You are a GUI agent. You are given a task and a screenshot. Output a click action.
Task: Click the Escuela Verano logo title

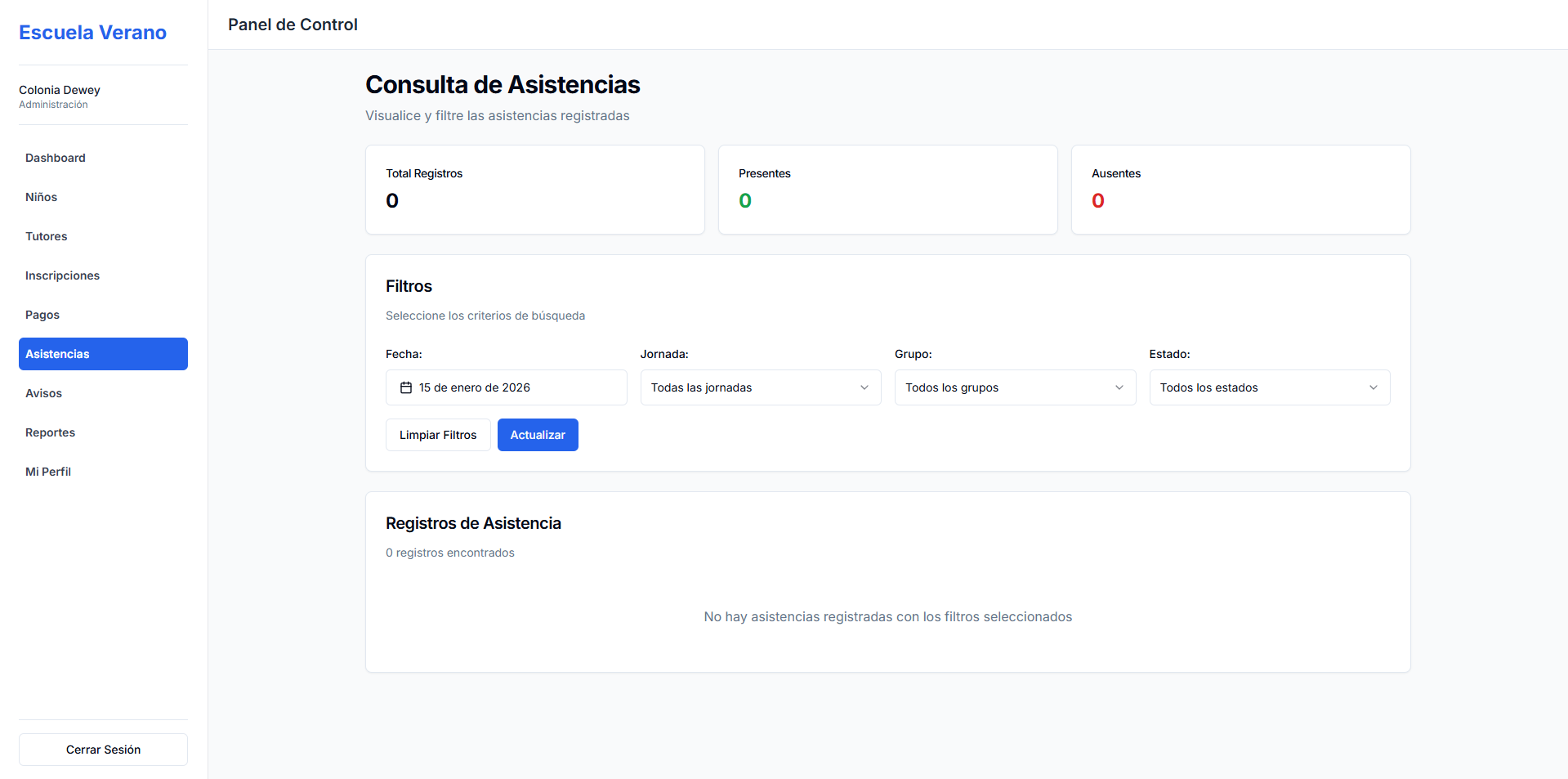92,33
